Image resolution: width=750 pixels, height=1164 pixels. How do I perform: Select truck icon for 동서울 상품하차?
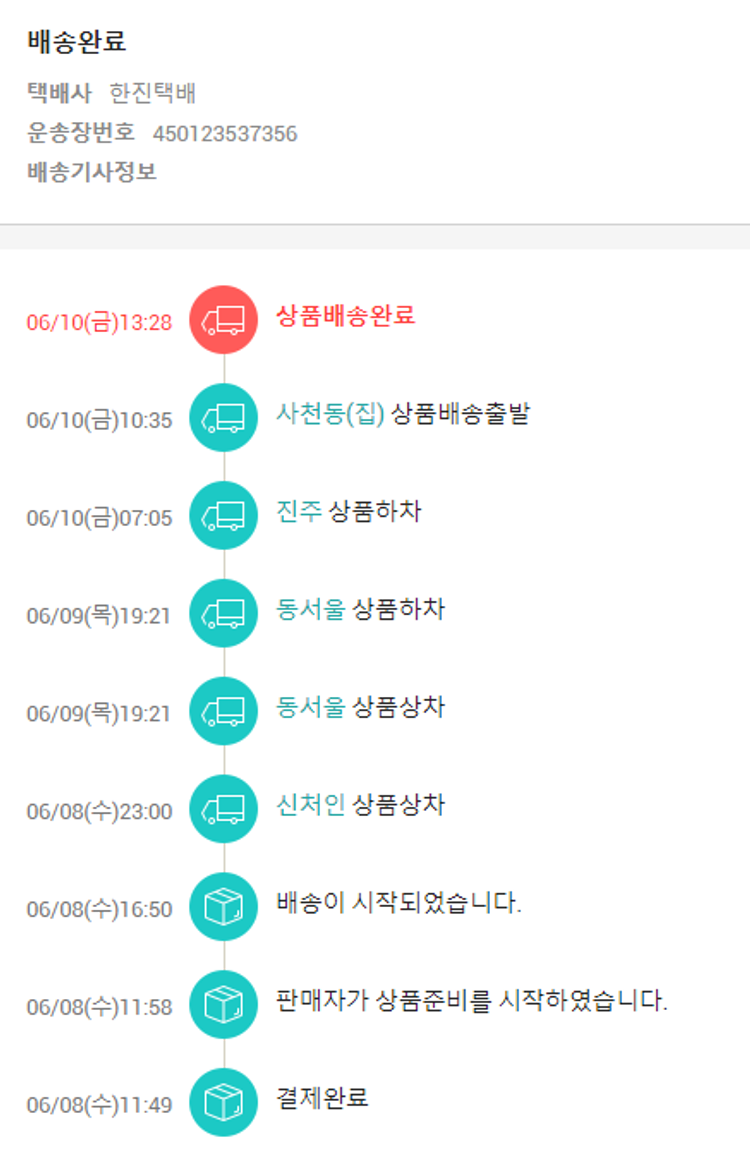(223, 613)
